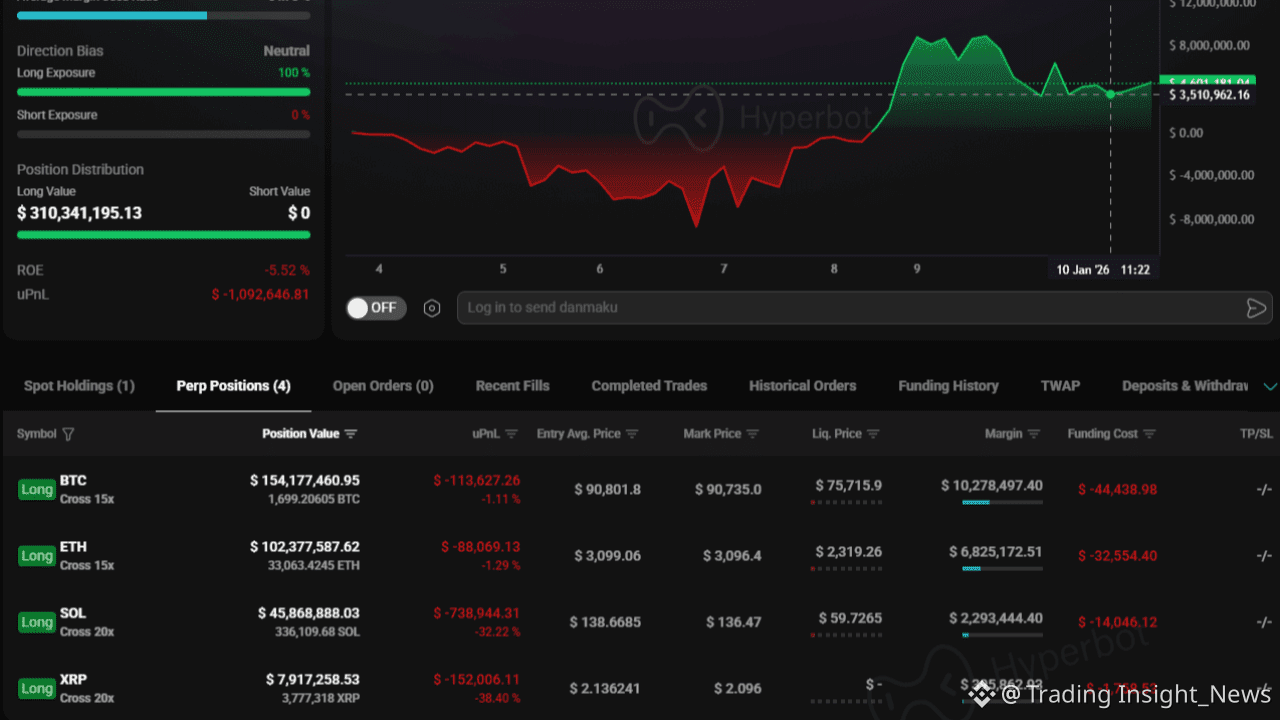This screenshot has width=1280, height=720.
Task: Click the Liq. Price sort icon
Action: [x=873, y=434]
